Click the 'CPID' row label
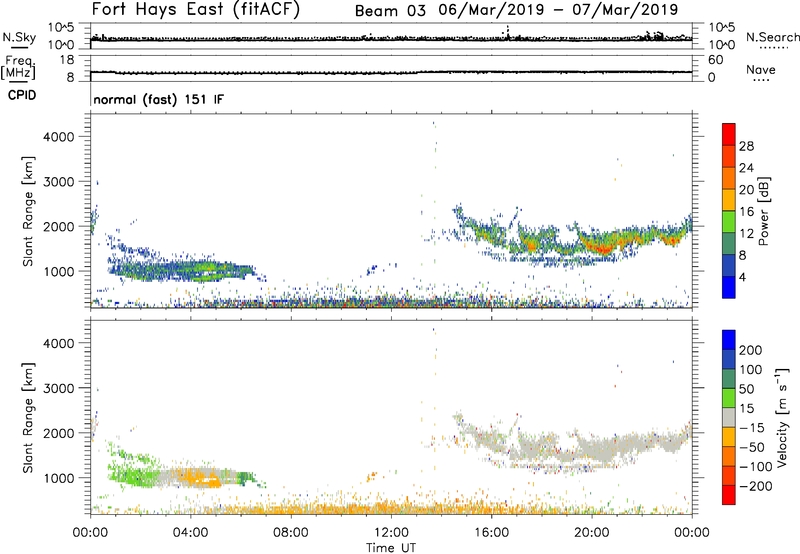800x554 pixels. [22, 95]
